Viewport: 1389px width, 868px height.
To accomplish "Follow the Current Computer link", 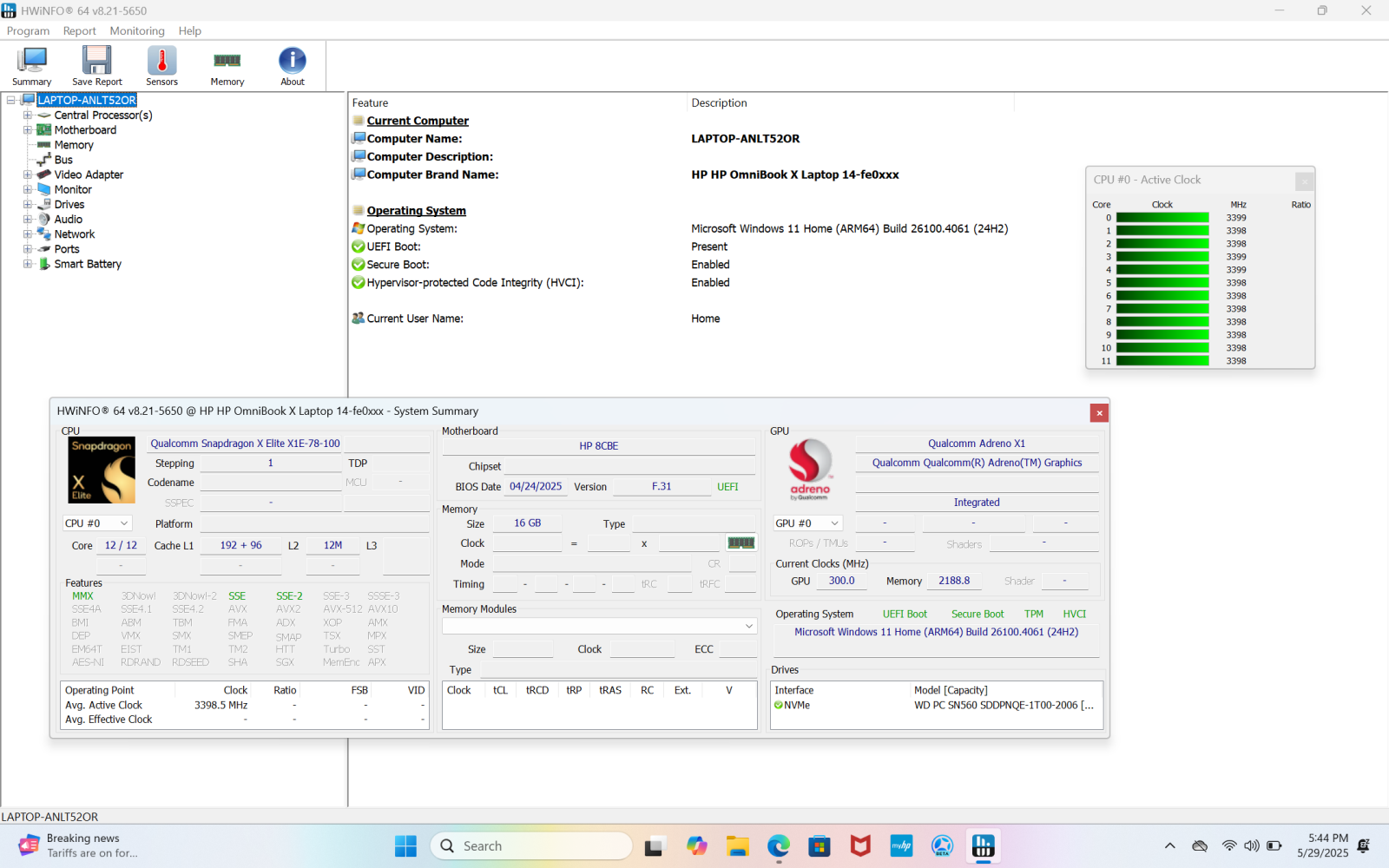I will (418, 120).
